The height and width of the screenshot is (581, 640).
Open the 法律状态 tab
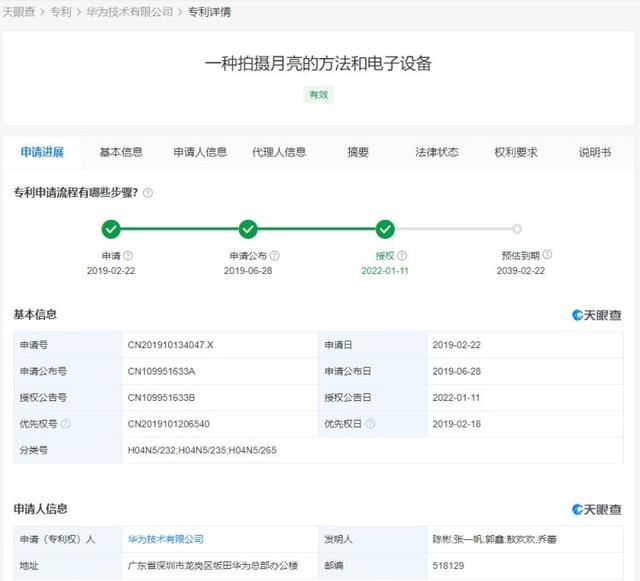tap(437, 152)
